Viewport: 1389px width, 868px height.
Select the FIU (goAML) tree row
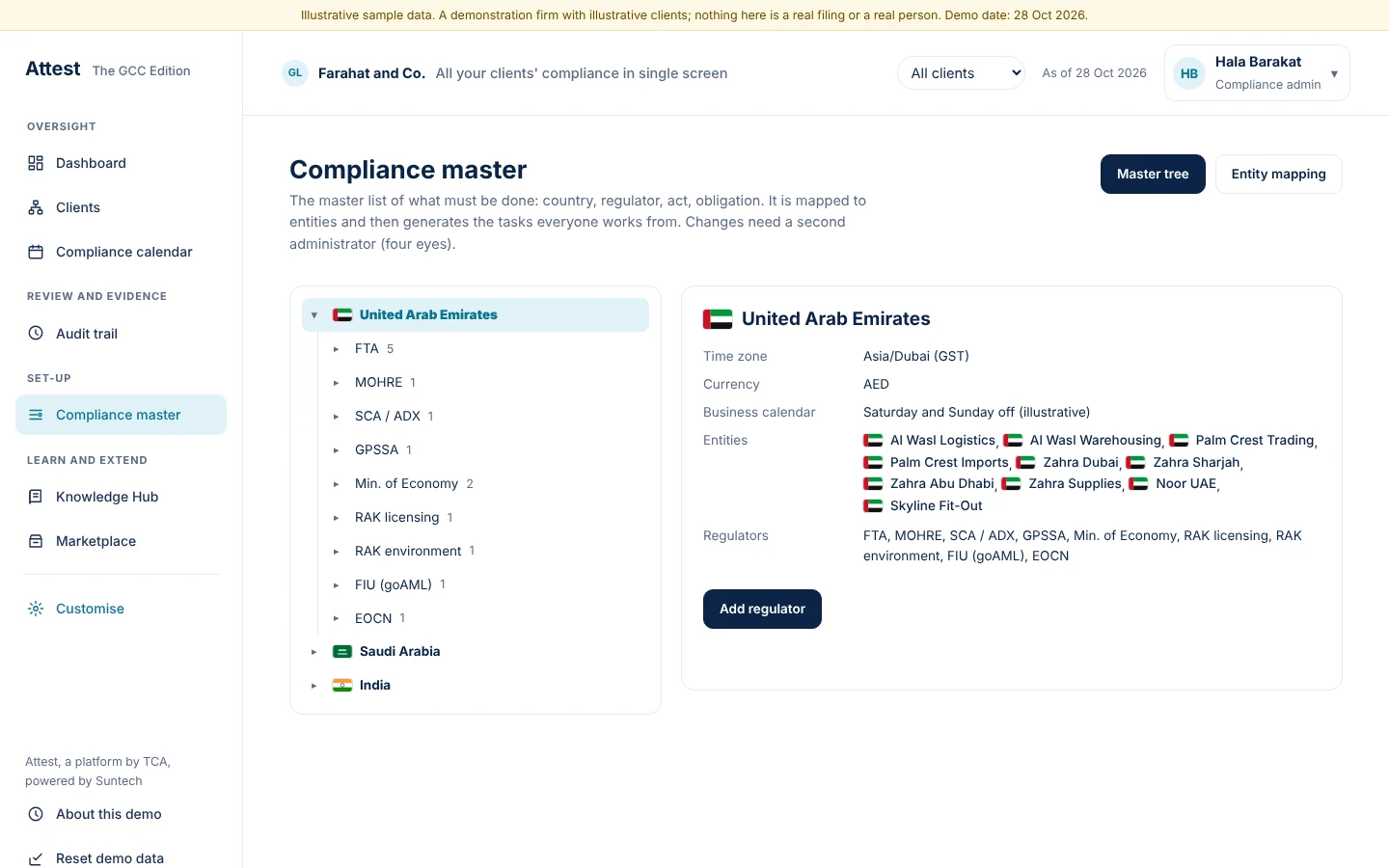(486, 584)
